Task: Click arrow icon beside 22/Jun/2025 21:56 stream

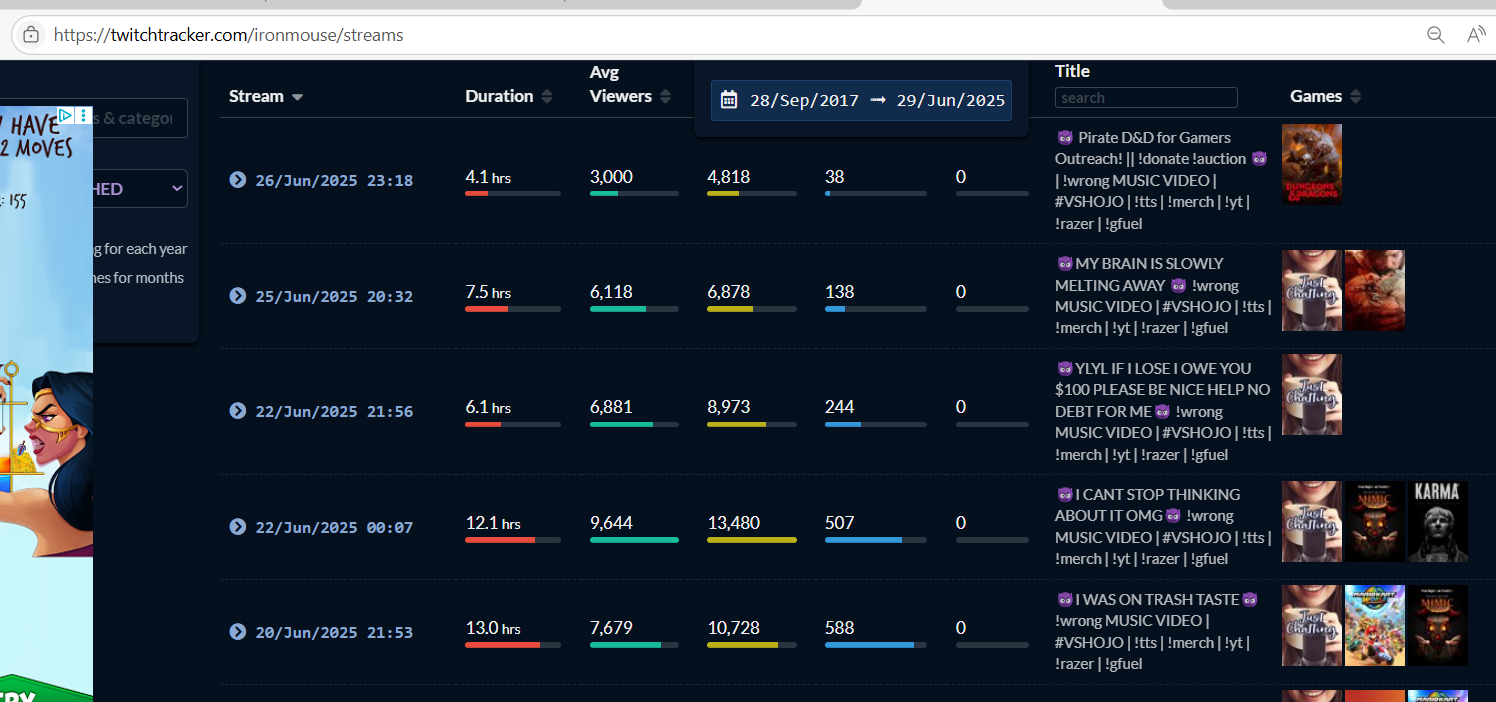Action: pyautogui.click(x=238, y=411)
